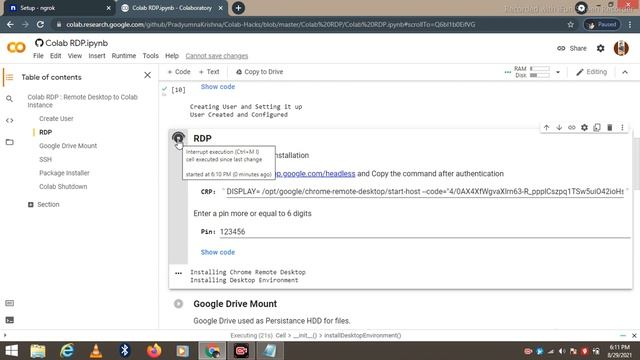Click the RAM Disk usage indicator
This screenshot has width=640, height=360.
(532, 72)
